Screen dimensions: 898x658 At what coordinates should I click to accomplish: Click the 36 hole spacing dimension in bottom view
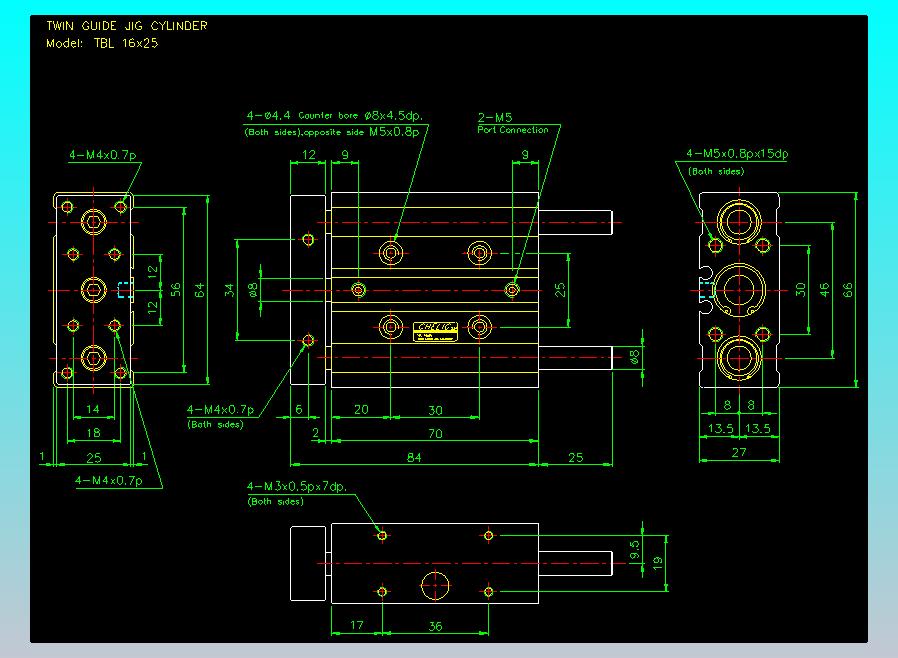435,627
